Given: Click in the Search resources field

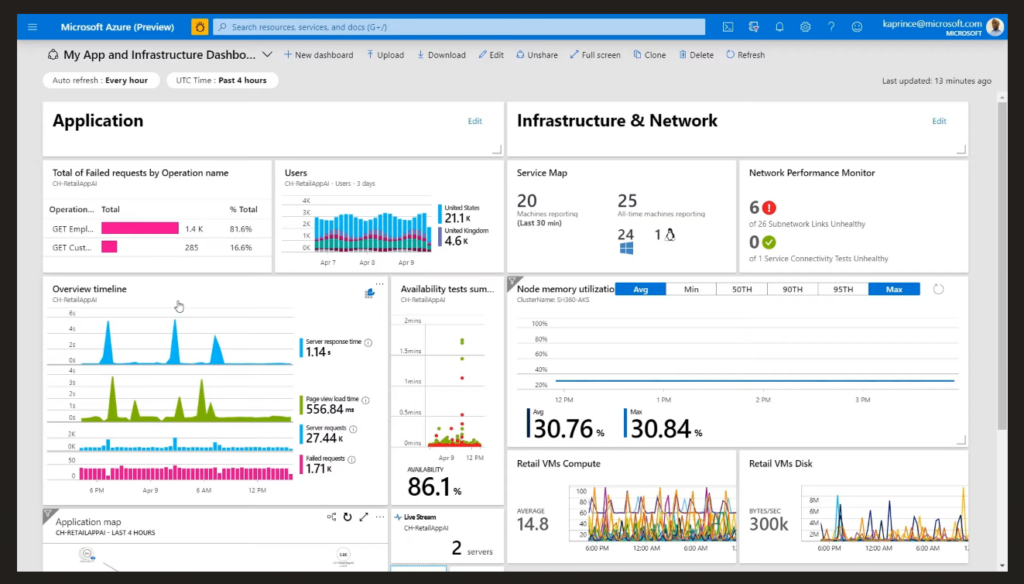Looking at the screenshot, I should click(x=459, y=27).
